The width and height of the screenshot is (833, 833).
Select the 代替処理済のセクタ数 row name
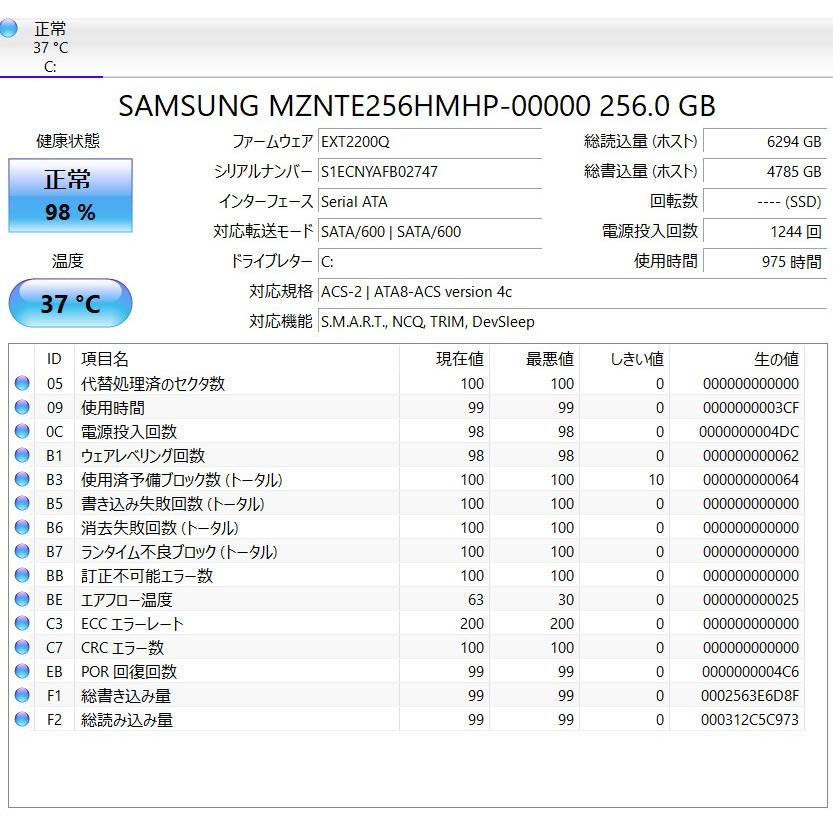point(153,384)
